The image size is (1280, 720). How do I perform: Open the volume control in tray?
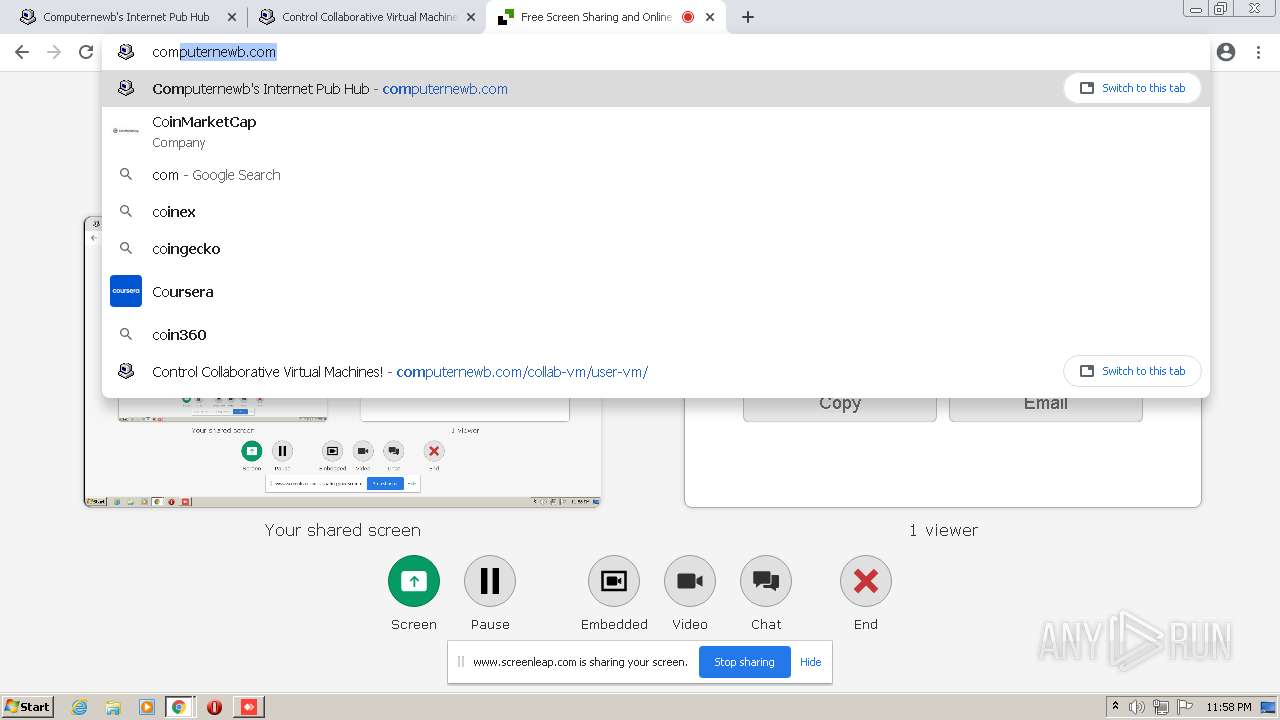pyautogui.click(x=1137, y=707)
